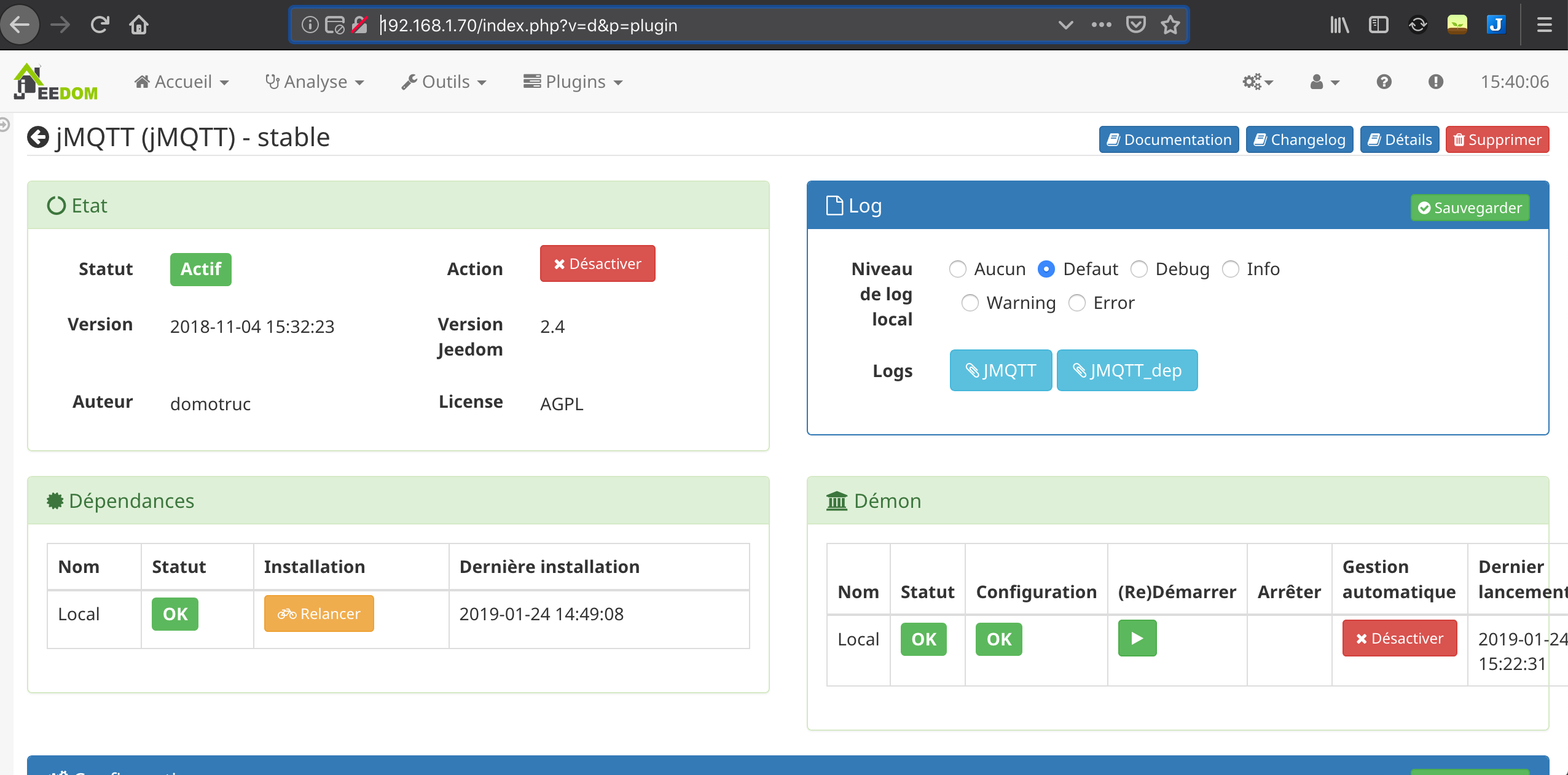
Task: Expand the Analyse menu
Action: (315, 82)
